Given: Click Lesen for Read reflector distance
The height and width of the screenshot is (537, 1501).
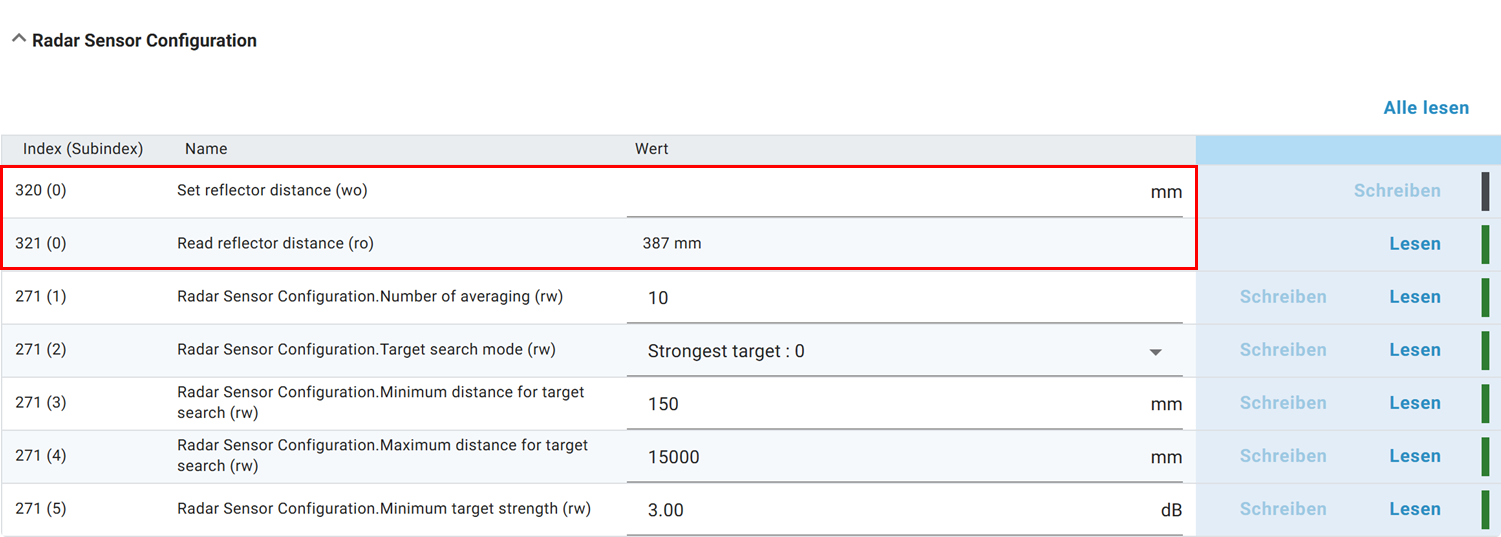Looking at the screenshot, I should point(1414,244).
